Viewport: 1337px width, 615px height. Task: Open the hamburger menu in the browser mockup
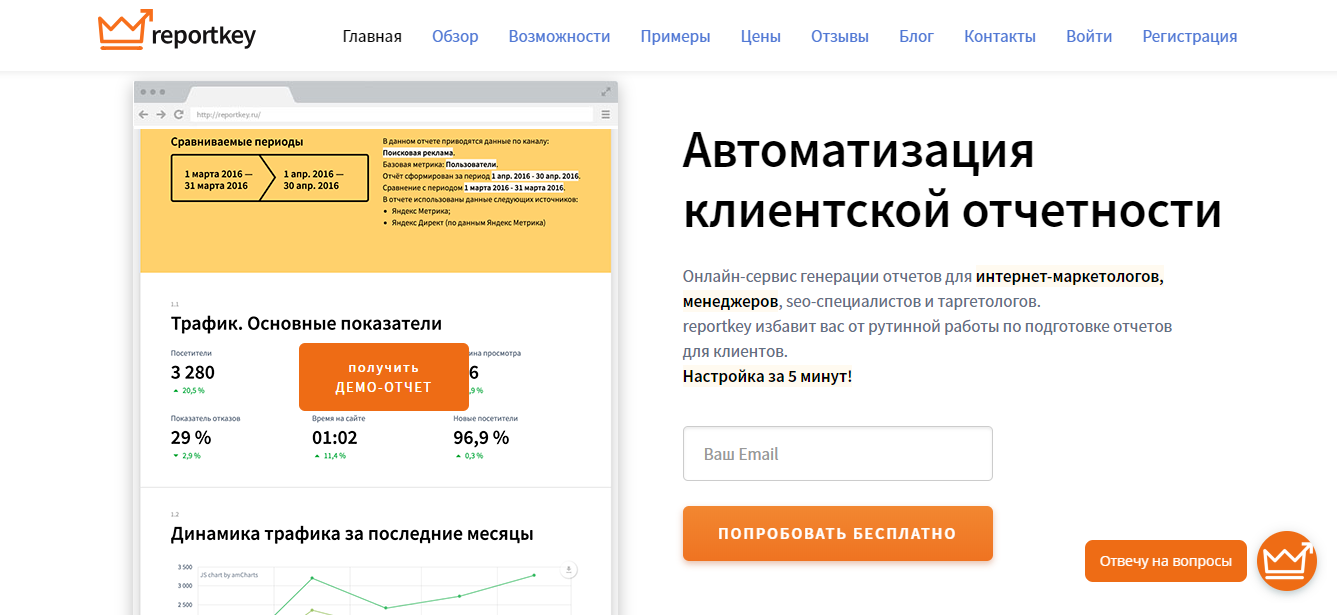point(605,114)
